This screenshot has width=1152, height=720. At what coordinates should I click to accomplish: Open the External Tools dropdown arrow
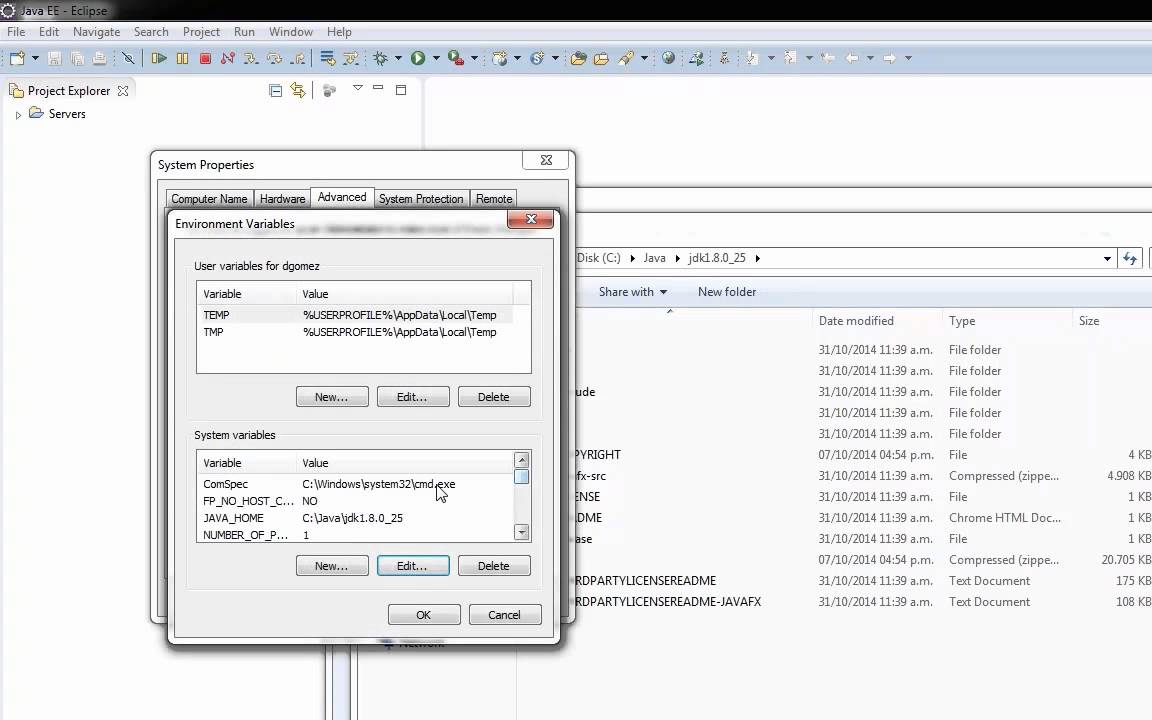[474, 58]
